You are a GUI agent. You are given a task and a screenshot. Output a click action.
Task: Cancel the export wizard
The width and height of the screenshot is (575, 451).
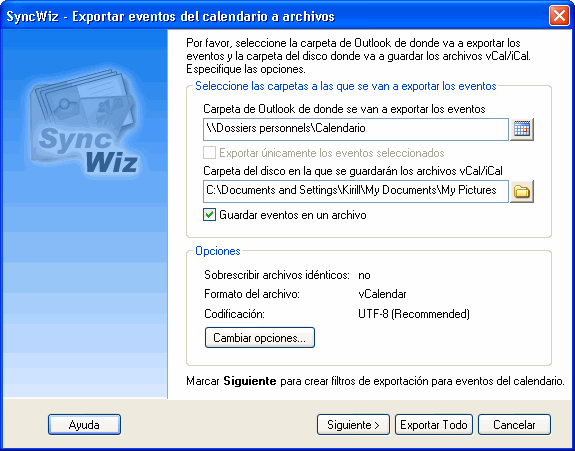pos(514,425)
